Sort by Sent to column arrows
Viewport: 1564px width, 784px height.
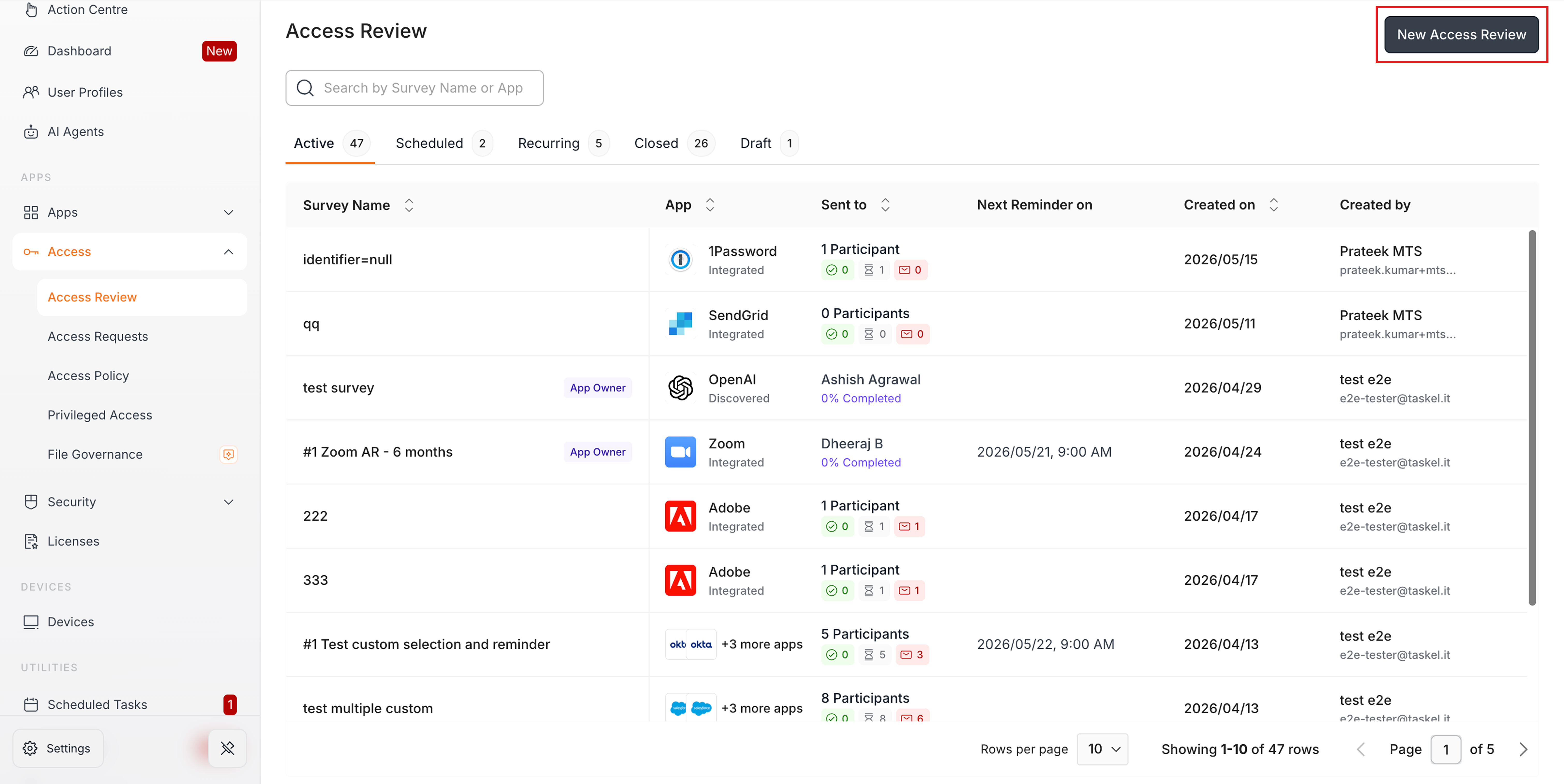click(885, 205)
